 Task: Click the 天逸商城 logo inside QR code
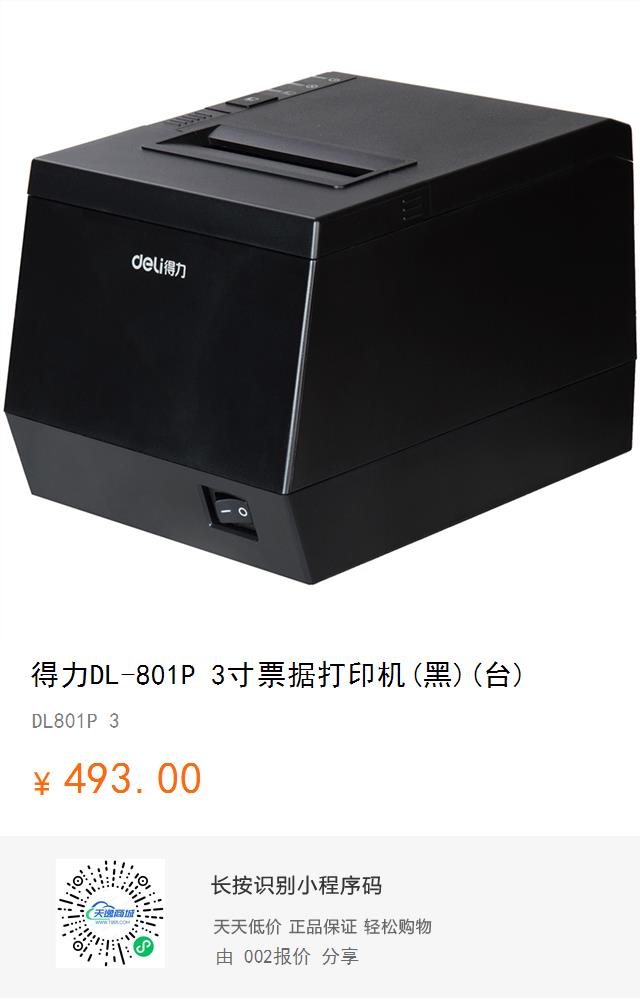click(x=111, y=913)
